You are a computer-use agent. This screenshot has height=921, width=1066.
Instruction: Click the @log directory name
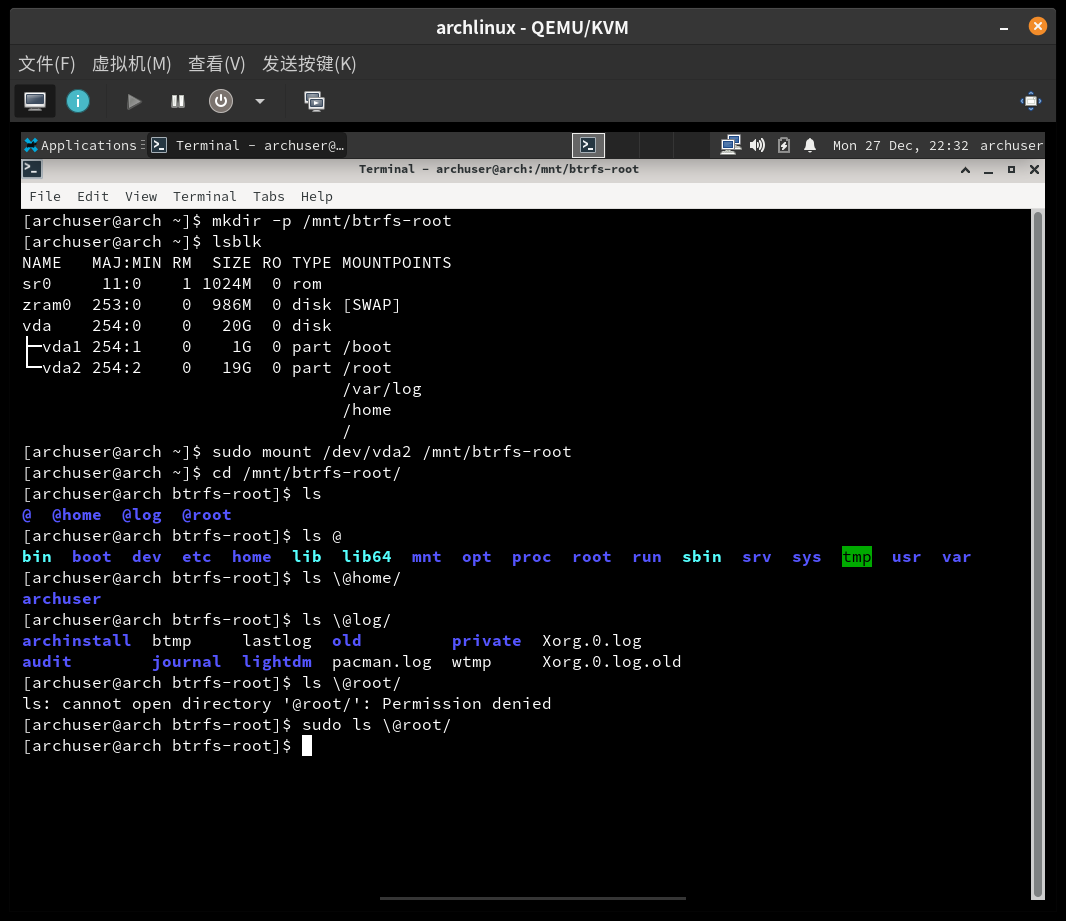tap(141, 515)
